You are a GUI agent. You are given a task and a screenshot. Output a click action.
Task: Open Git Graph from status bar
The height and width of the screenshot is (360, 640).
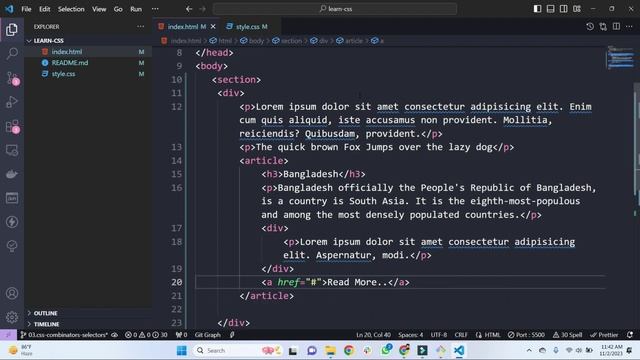click(x=207, y=335)
